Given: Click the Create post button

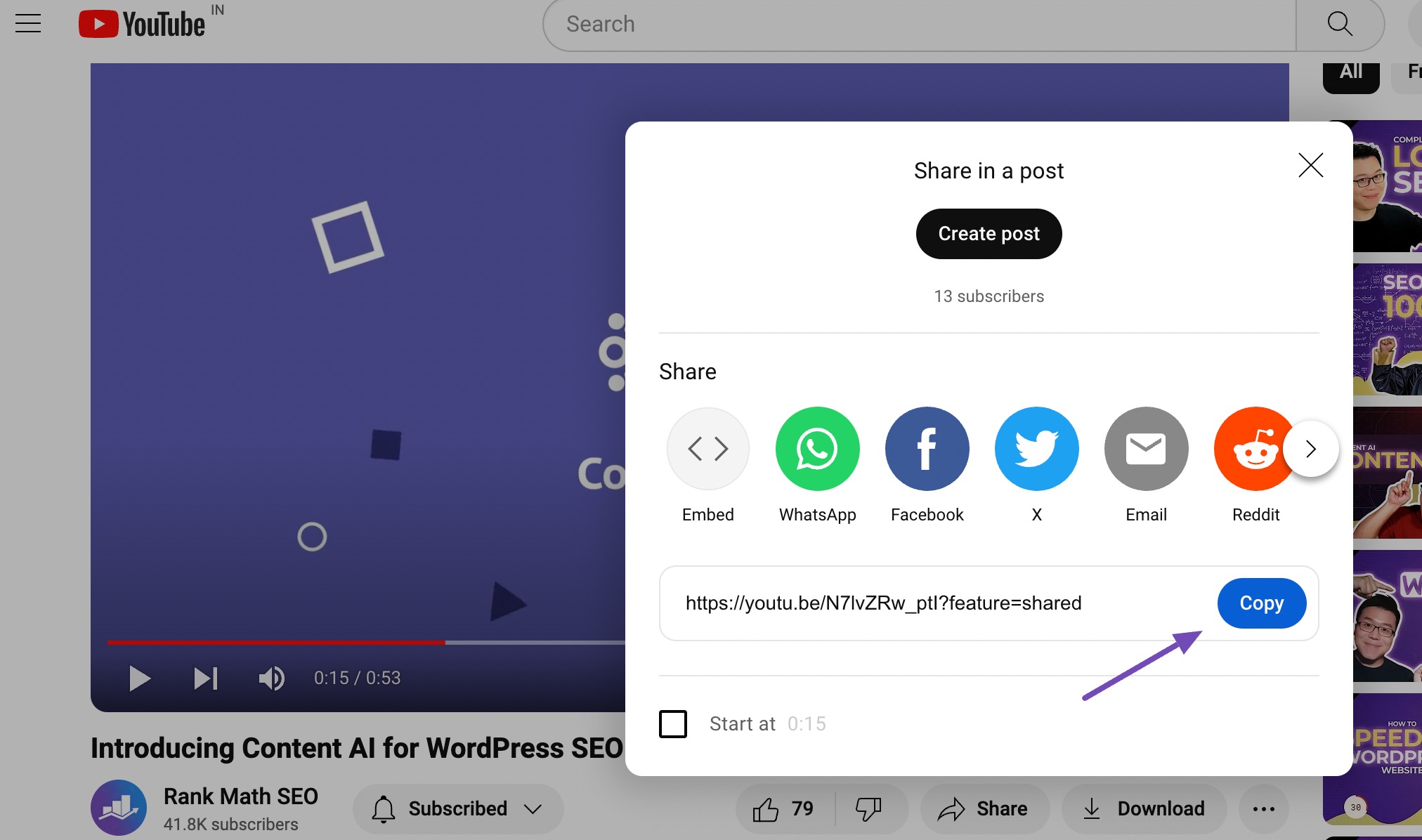Looking at the screenshot, I should [x=989, y=234].
